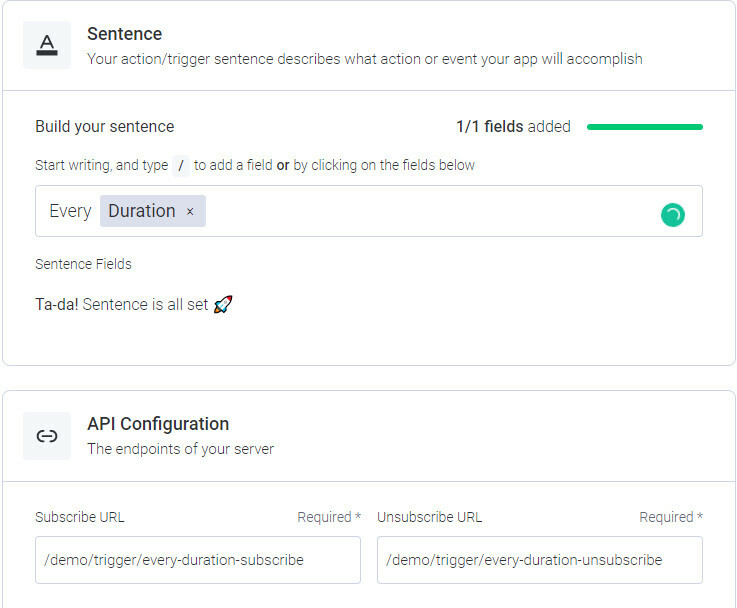Click the Build your sentence label
This screenshot has height=608, width=737.
[x=105, y=126]
